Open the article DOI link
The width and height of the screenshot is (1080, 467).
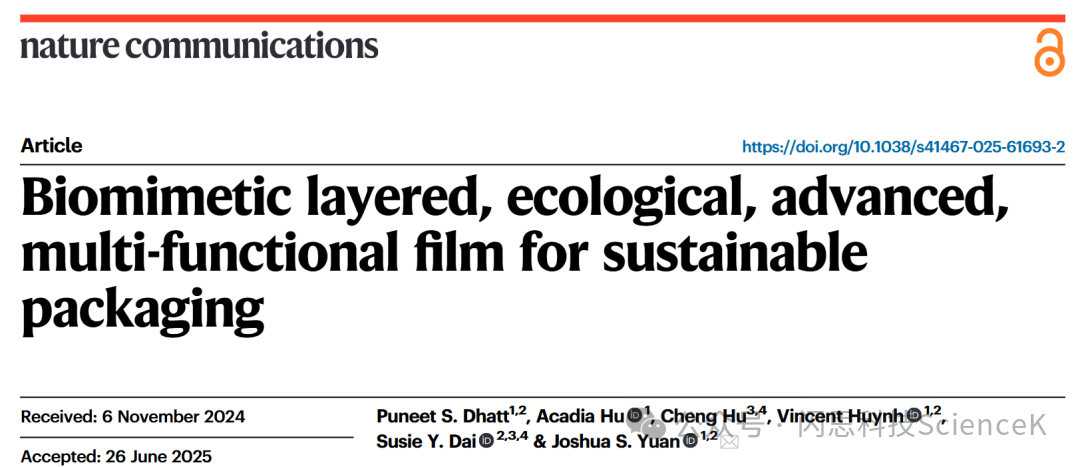(903, 147)
